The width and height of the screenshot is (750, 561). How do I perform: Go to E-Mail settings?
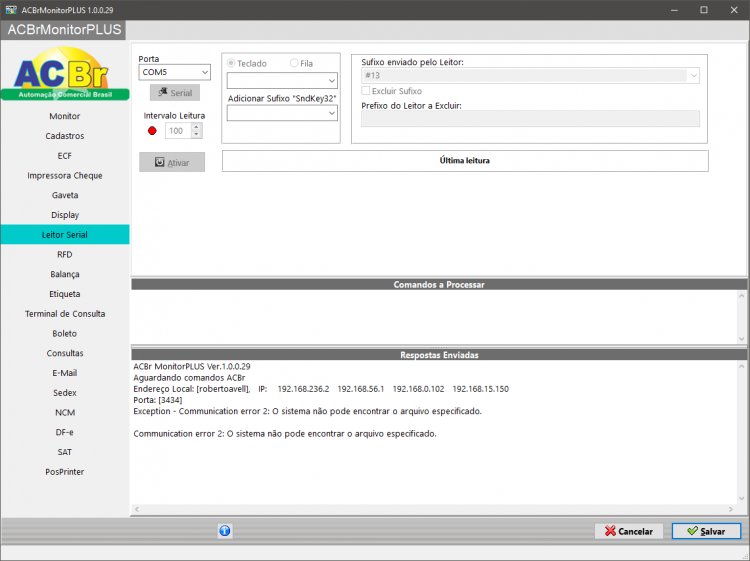tap(65, 373)
